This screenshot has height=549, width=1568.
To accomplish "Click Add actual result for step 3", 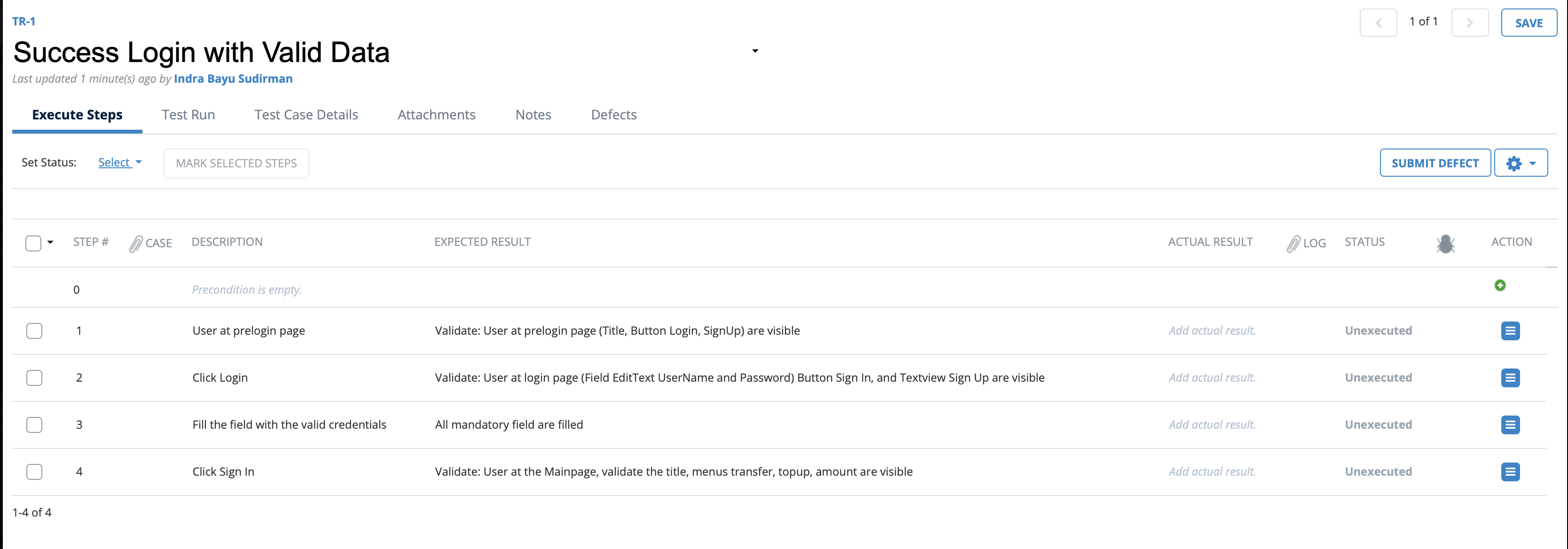I will (x=1211, y=424).
